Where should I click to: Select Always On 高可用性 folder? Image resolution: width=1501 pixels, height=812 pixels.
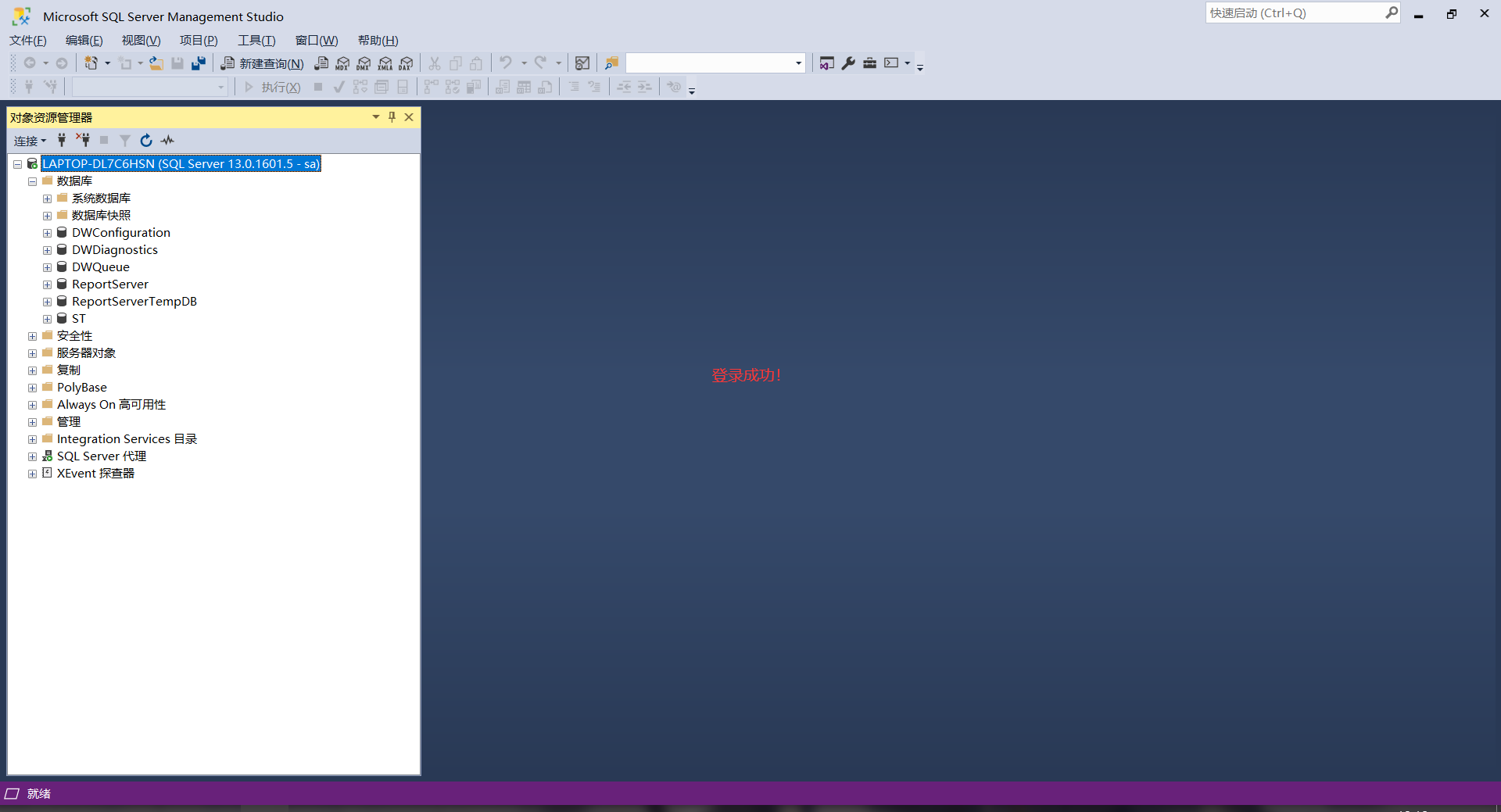pos(111,405)
